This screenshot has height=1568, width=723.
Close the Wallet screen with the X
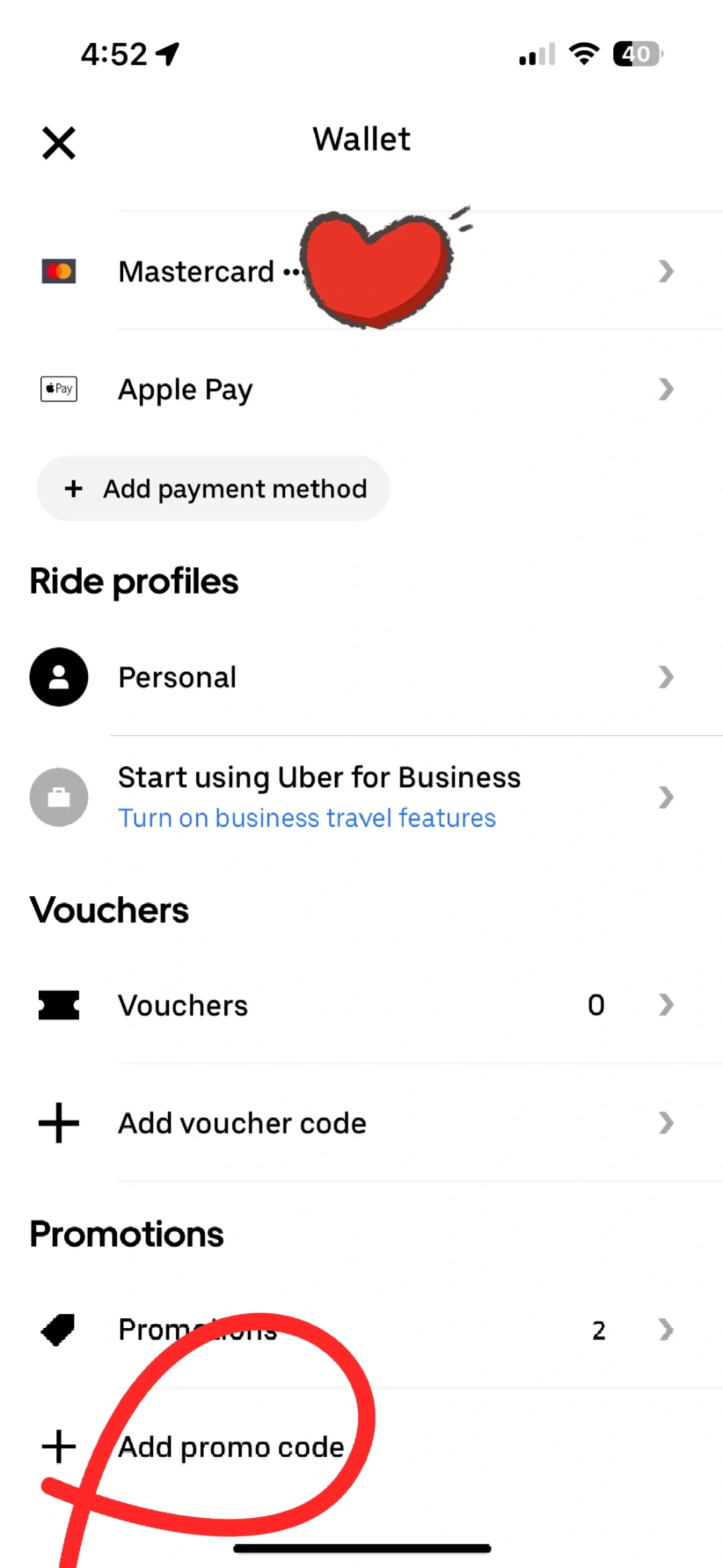59,143
